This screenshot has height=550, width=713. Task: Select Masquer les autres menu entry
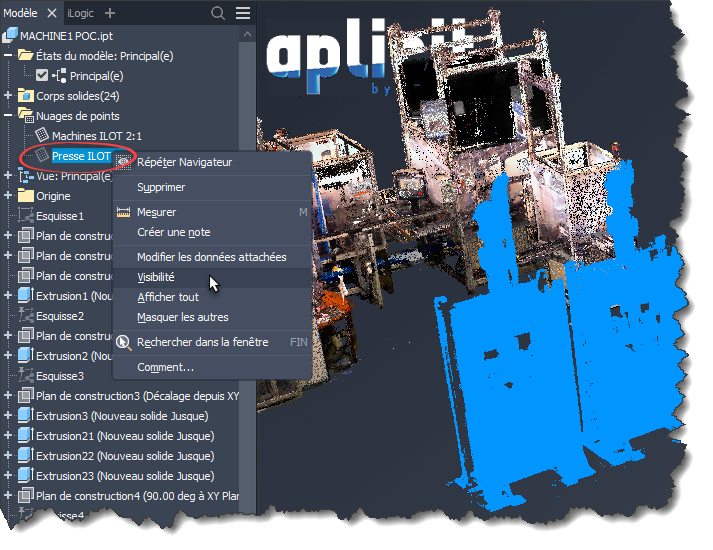[x=182, y=317]
